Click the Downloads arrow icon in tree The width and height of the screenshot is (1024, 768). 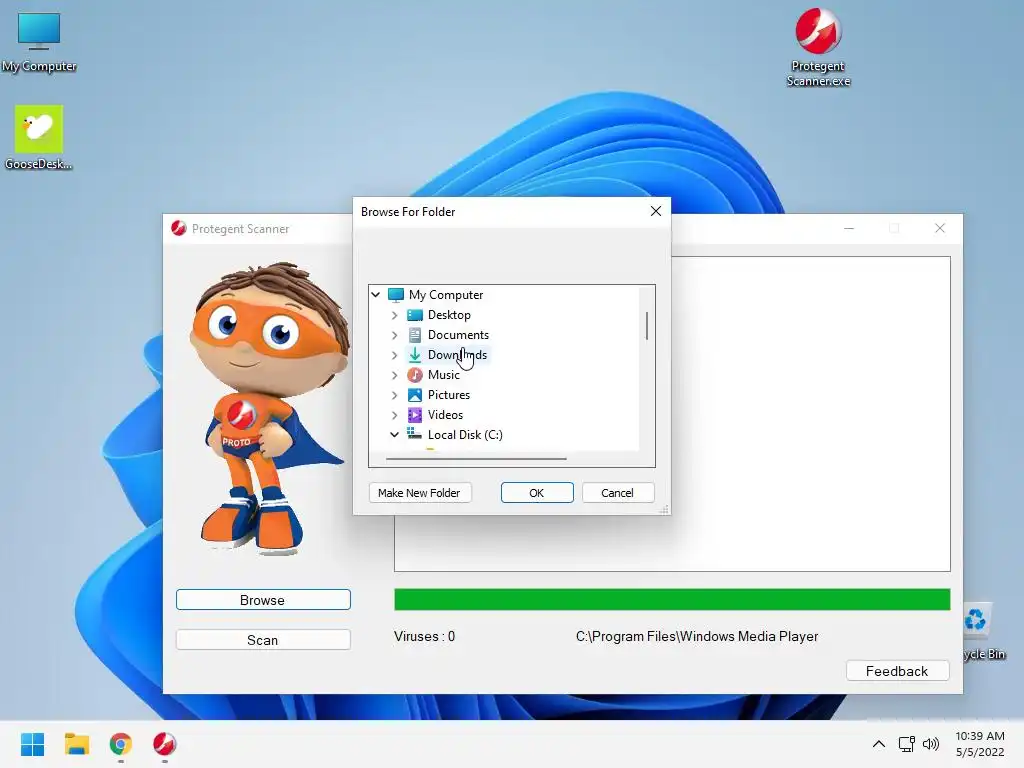(415, 355)
